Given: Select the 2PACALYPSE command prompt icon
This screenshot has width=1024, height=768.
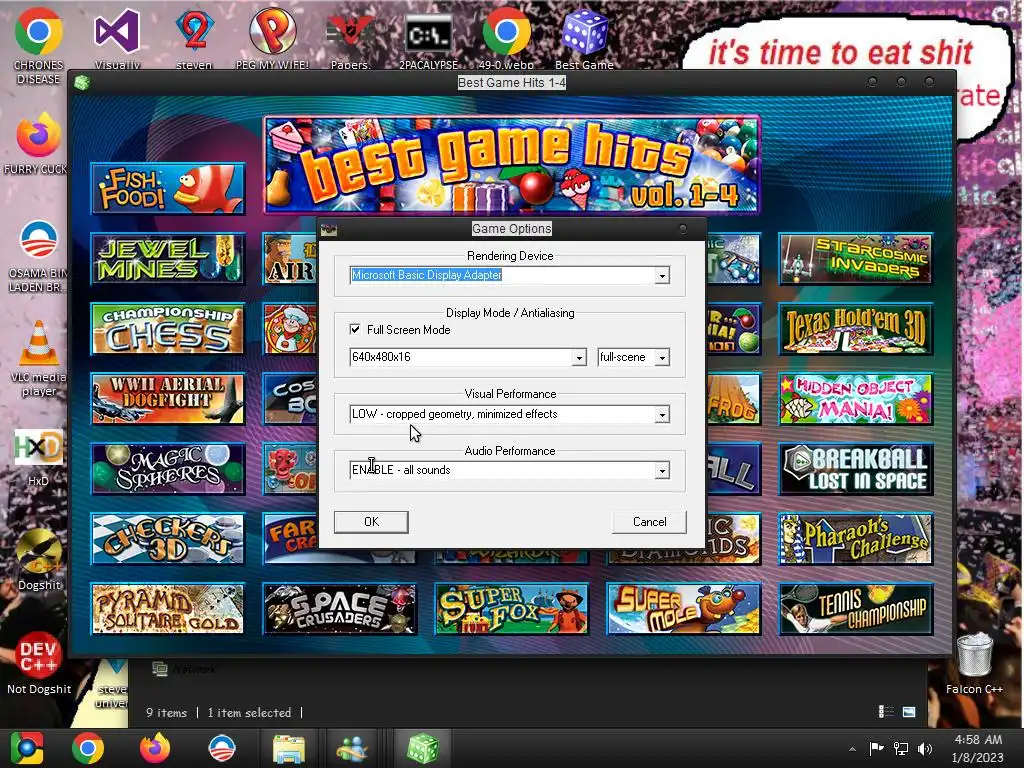Looking at the screenshot, I should tap(428, 38).
